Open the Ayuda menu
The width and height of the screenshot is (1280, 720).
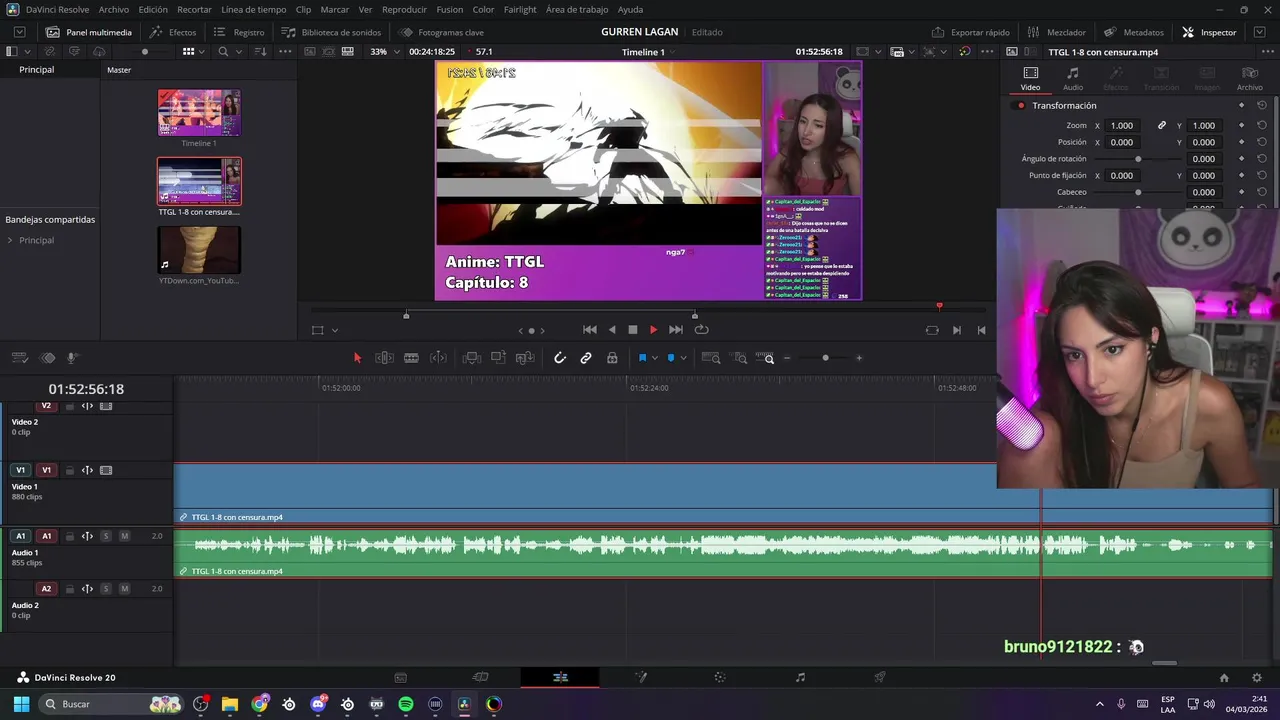(630, 9)
